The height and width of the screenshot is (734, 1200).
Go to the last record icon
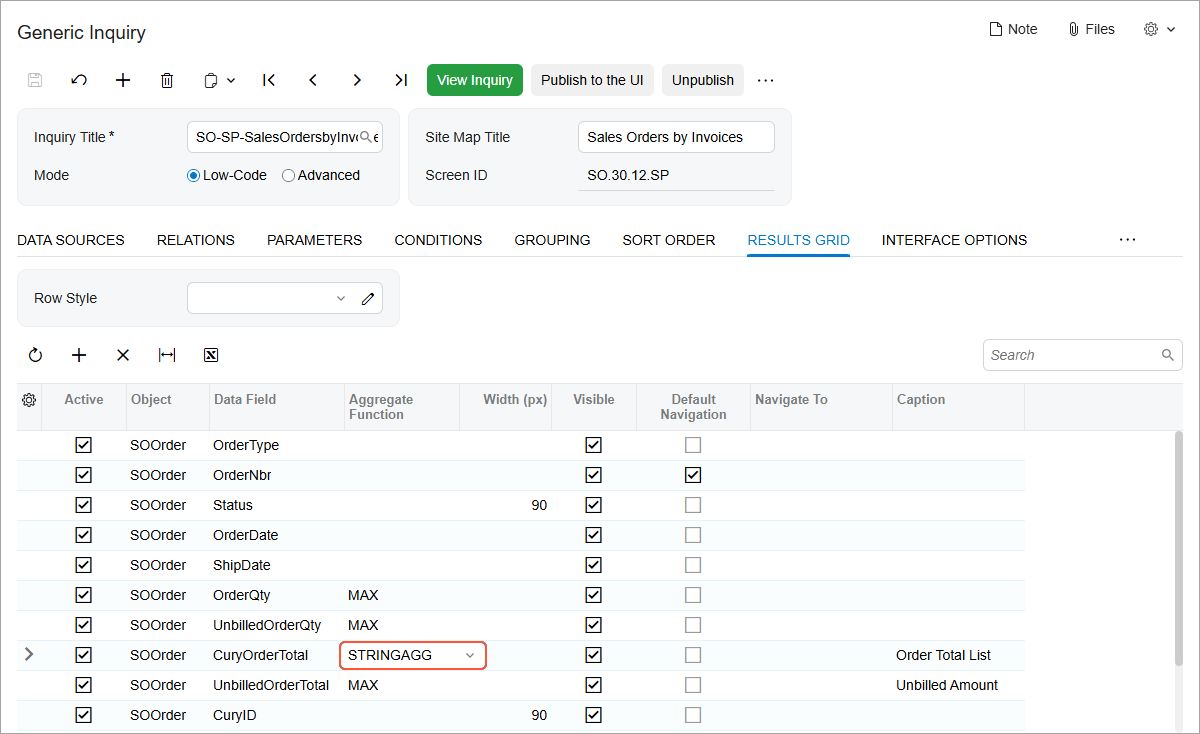coord(401,80)
